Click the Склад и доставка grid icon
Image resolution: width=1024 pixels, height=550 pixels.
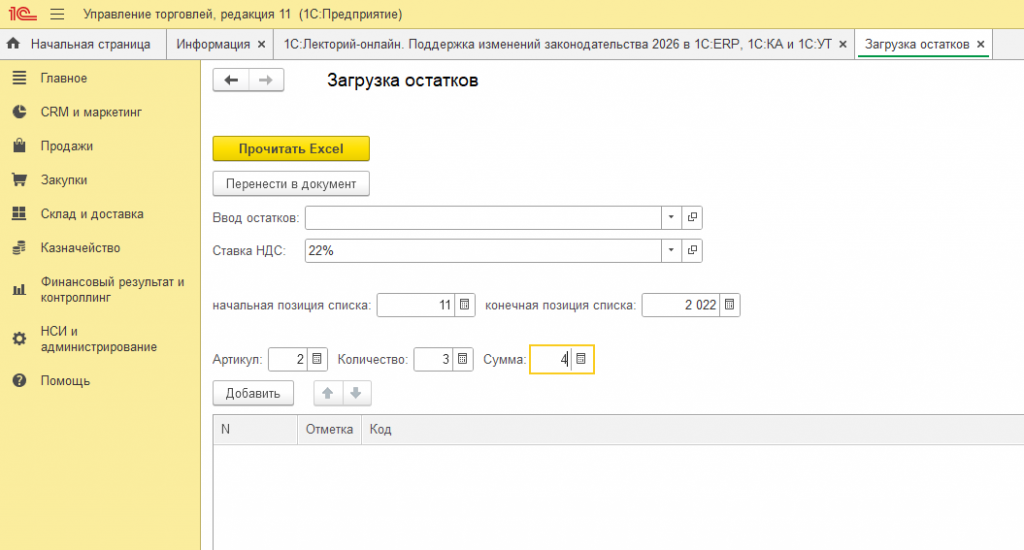pyautogui.click(x=20, y=214)
